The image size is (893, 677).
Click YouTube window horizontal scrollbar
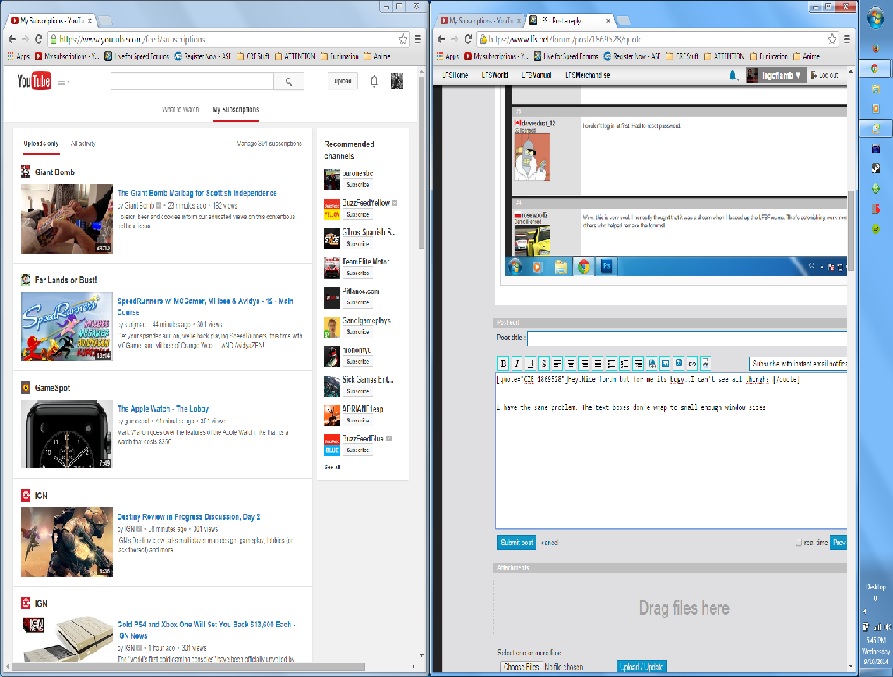point(188,666)
